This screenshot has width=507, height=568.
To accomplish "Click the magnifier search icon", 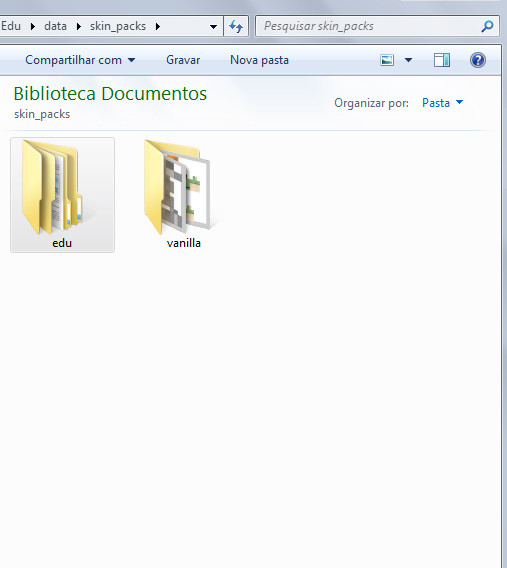I will point(487,26).
